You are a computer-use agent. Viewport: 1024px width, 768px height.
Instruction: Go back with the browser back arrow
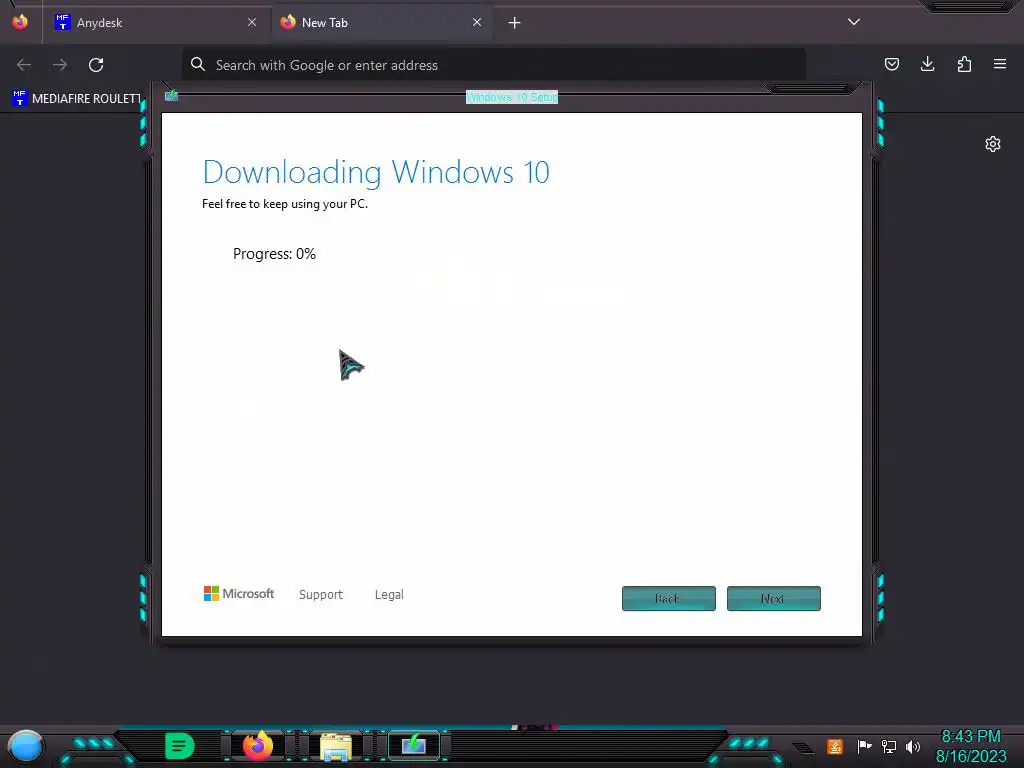(x=24, y=65)
